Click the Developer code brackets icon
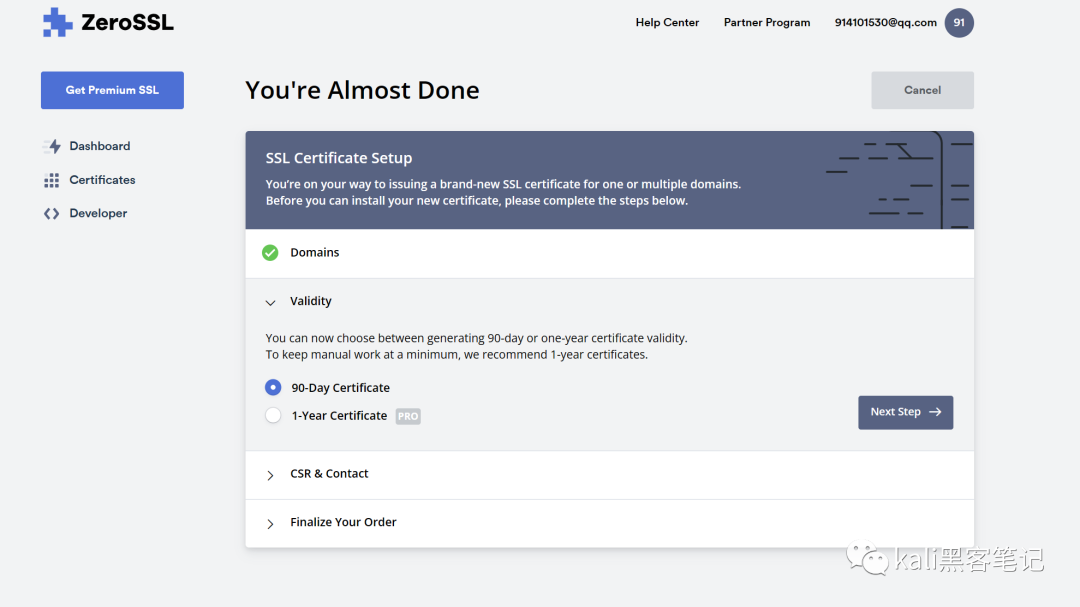This screenshot has height=607, width=1080. pos(52,214)
